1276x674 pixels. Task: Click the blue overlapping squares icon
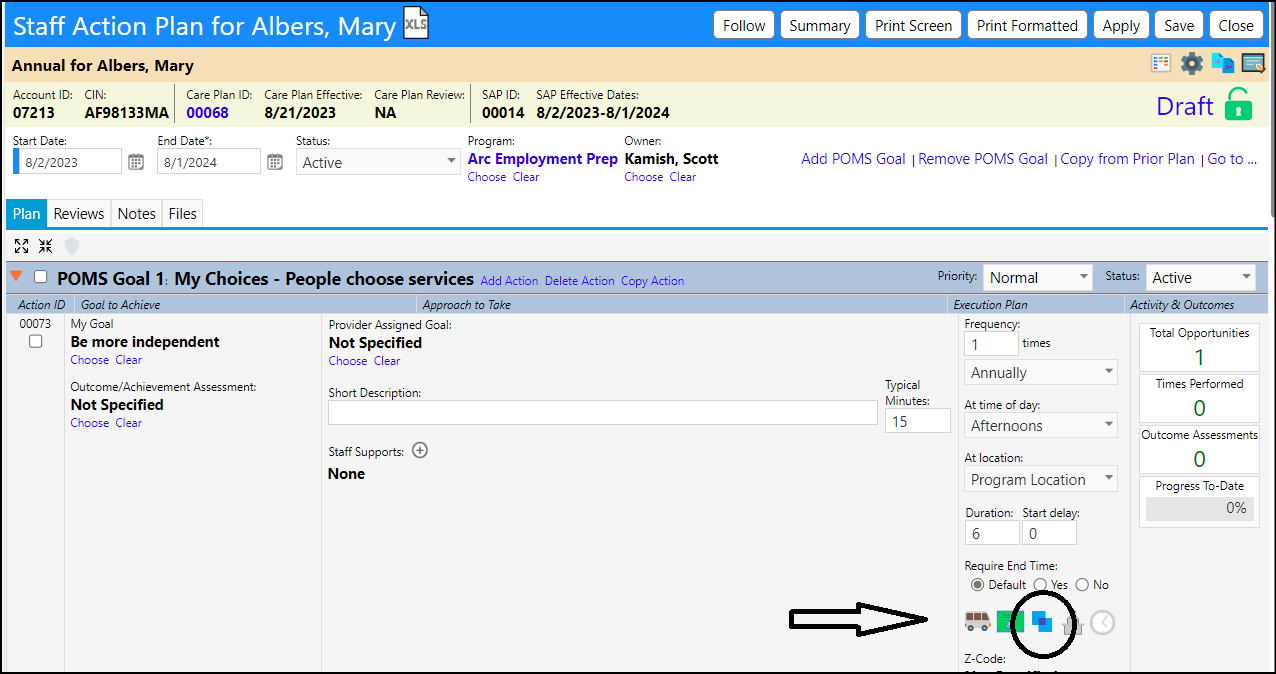point(1042,621)
